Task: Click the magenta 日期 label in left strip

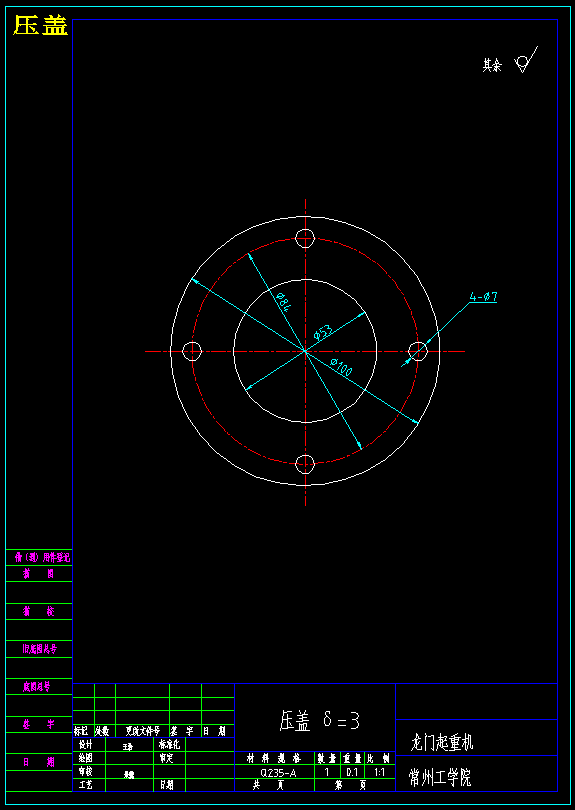Action: [39, 762]
